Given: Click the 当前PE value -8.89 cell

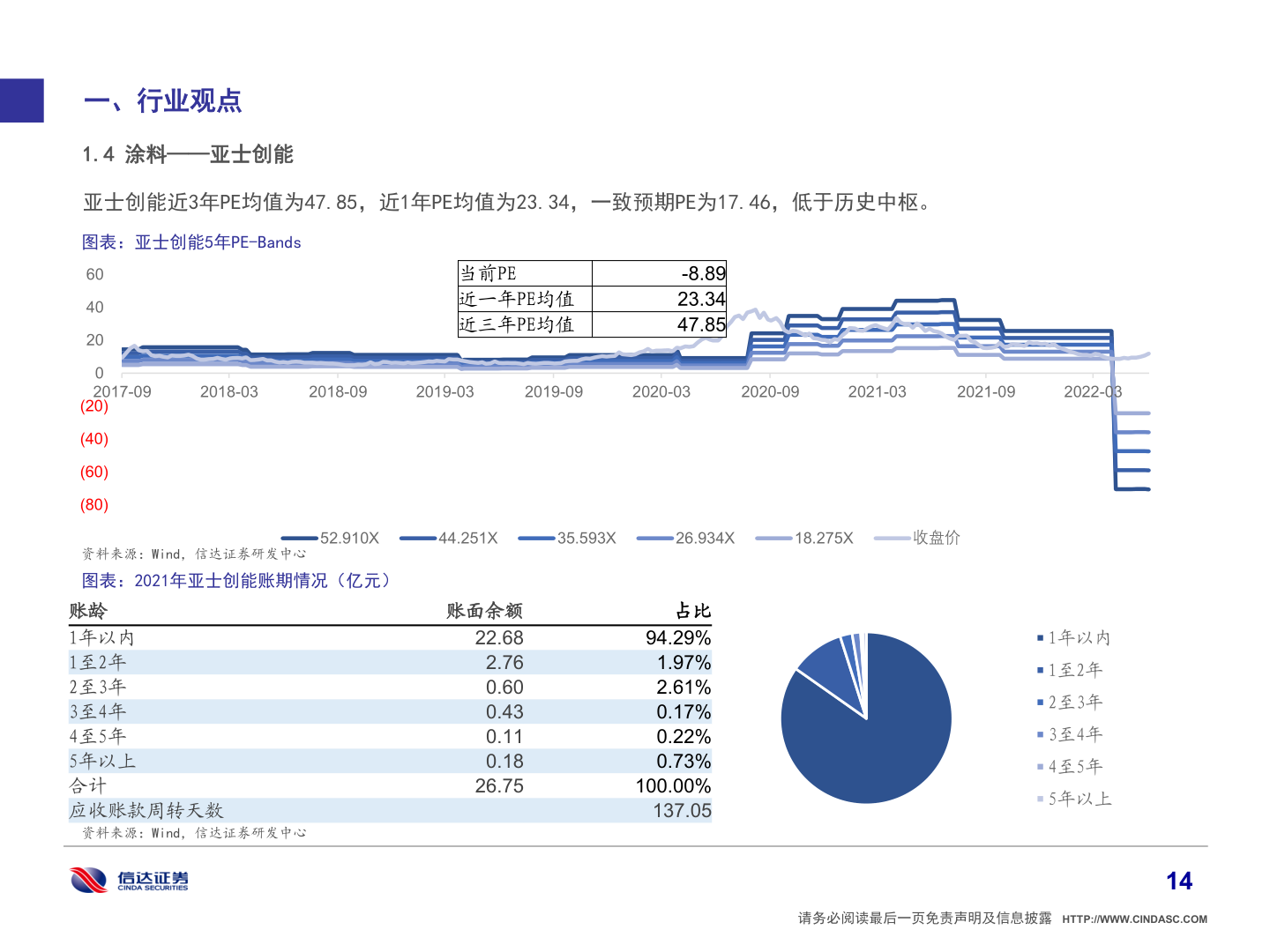Looking at the screenshot, I should coord(659,273).
